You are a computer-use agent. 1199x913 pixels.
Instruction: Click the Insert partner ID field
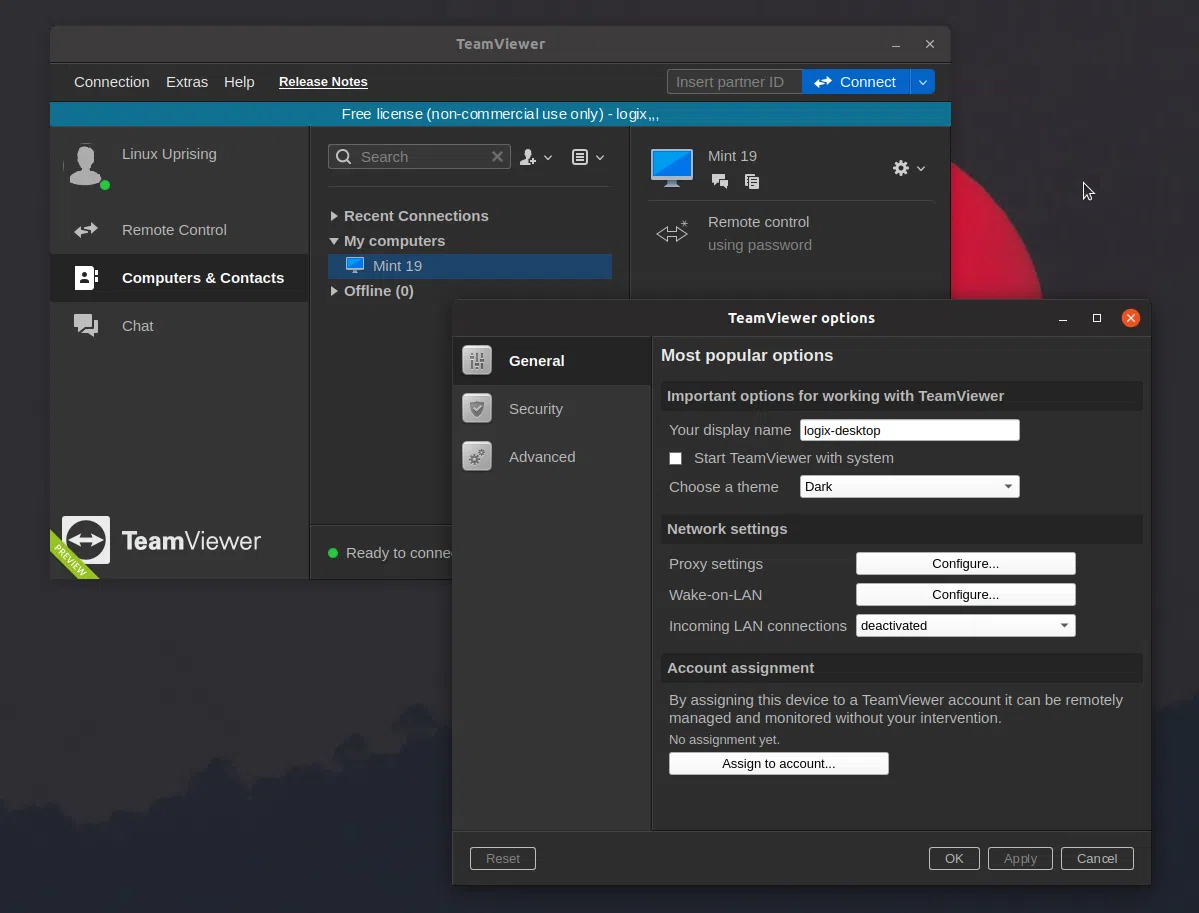[x=734, y=82]
